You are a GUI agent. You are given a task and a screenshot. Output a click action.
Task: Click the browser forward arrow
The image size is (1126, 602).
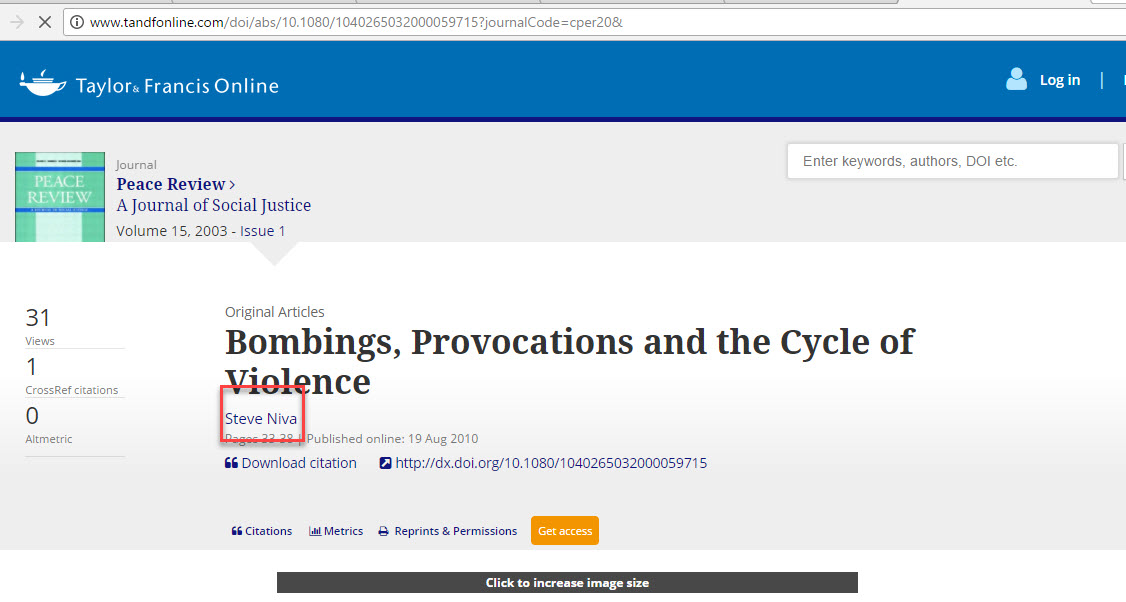pyautogui.click(x=16, y=22)
